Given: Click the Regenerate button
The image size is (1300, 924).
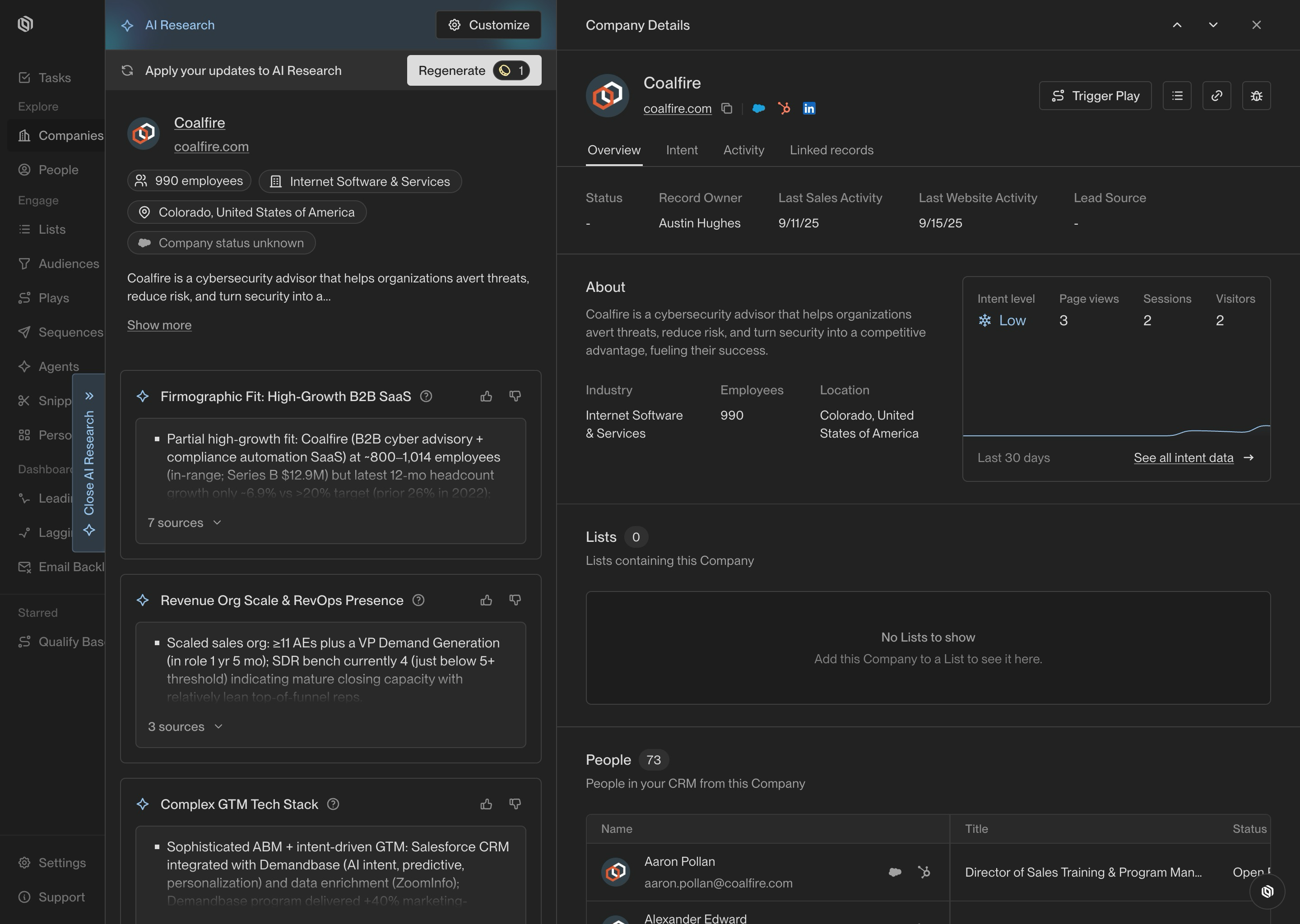Looking at the screenshot, I should coord(474,70).
